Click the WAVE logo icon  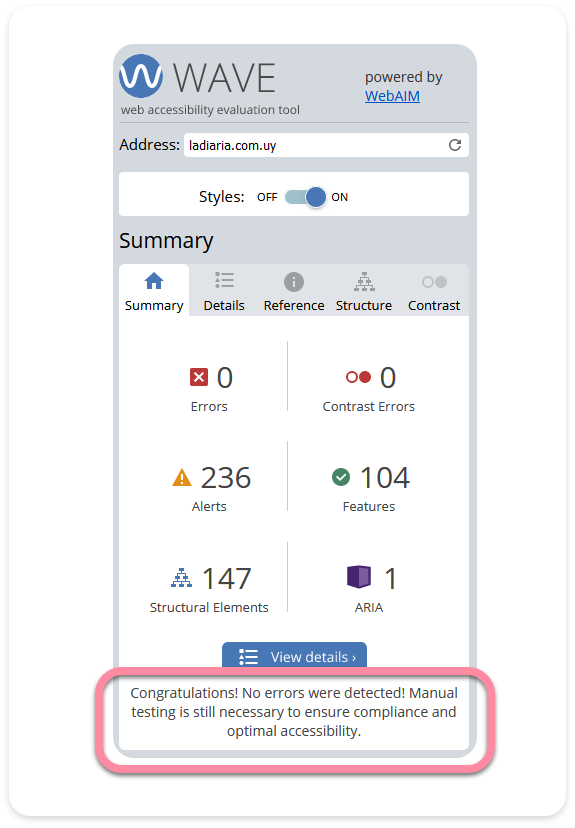click(141, 76)
